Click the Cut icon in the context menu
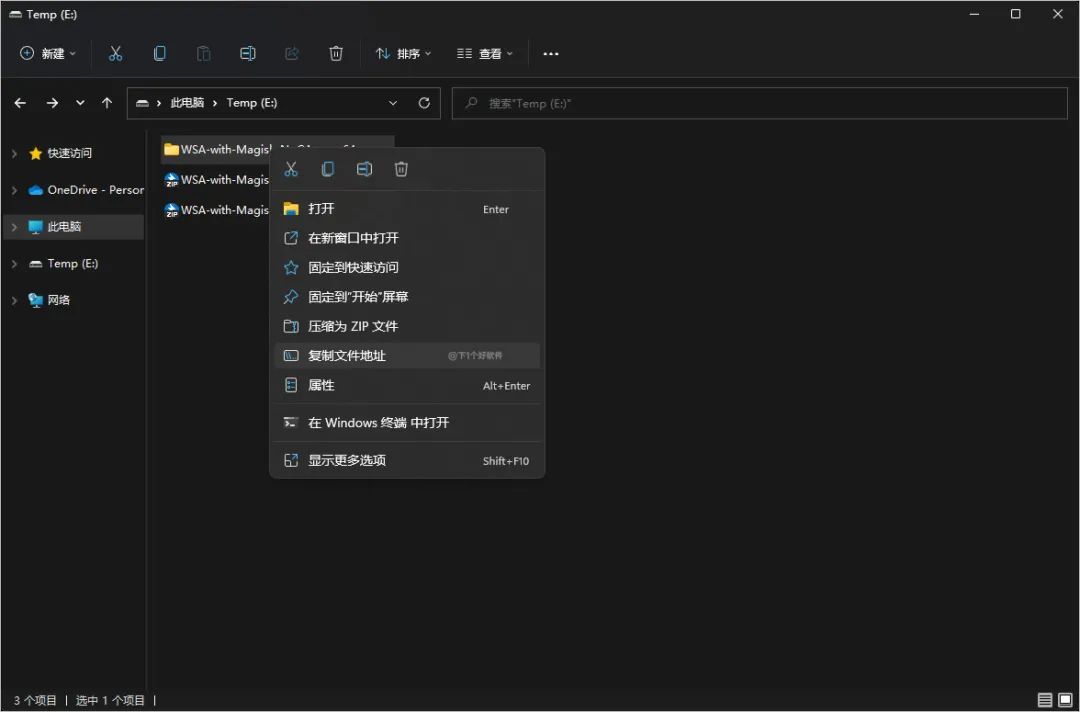This screenshot has height=712, width=1080. coord(291,169)
